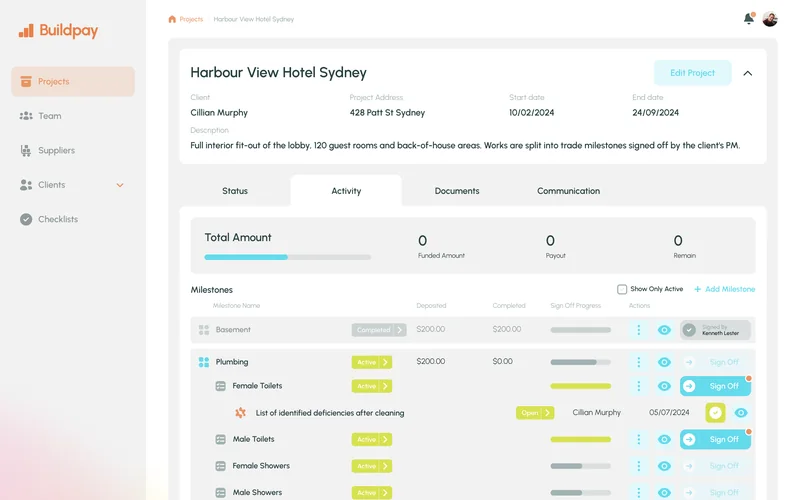Open Suppliers in the sidebar

(x=73, y=151)
